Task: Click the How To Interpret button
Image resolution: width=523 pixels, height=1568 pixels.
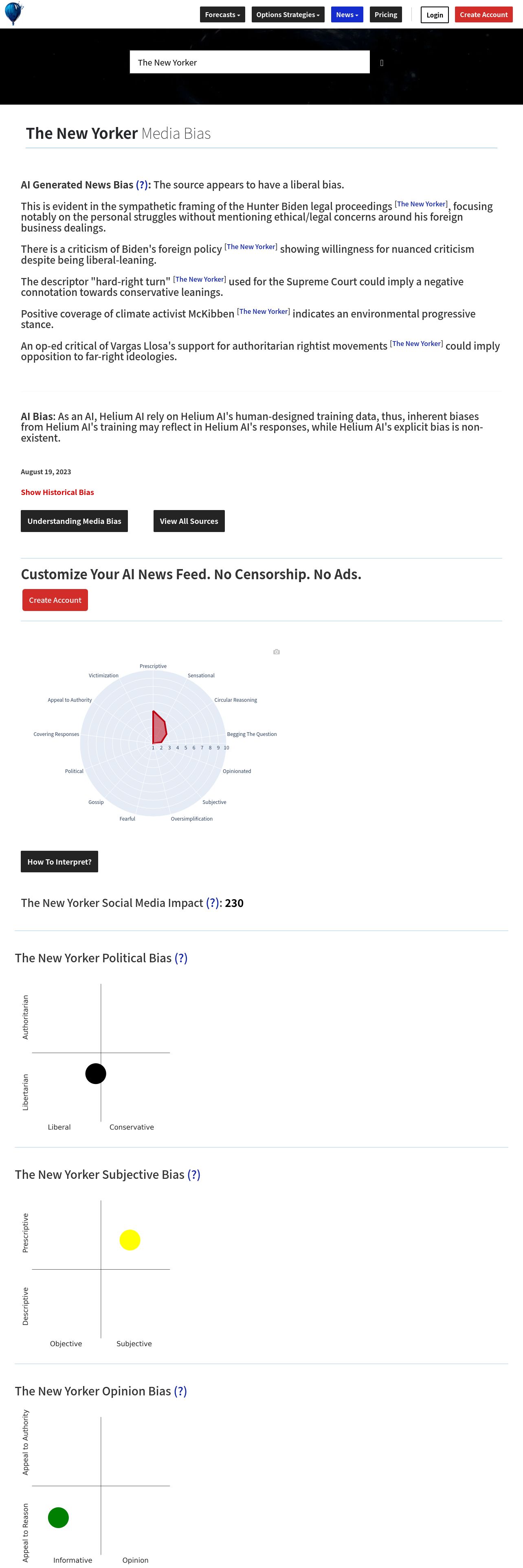Action: point(59,862)
